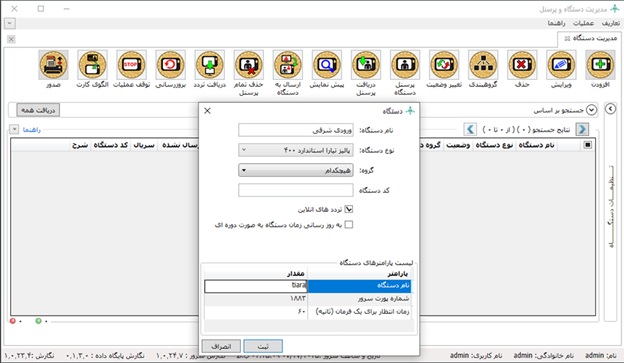Click the پارامتر column header

pyautogui.click(x=359, y=273)
